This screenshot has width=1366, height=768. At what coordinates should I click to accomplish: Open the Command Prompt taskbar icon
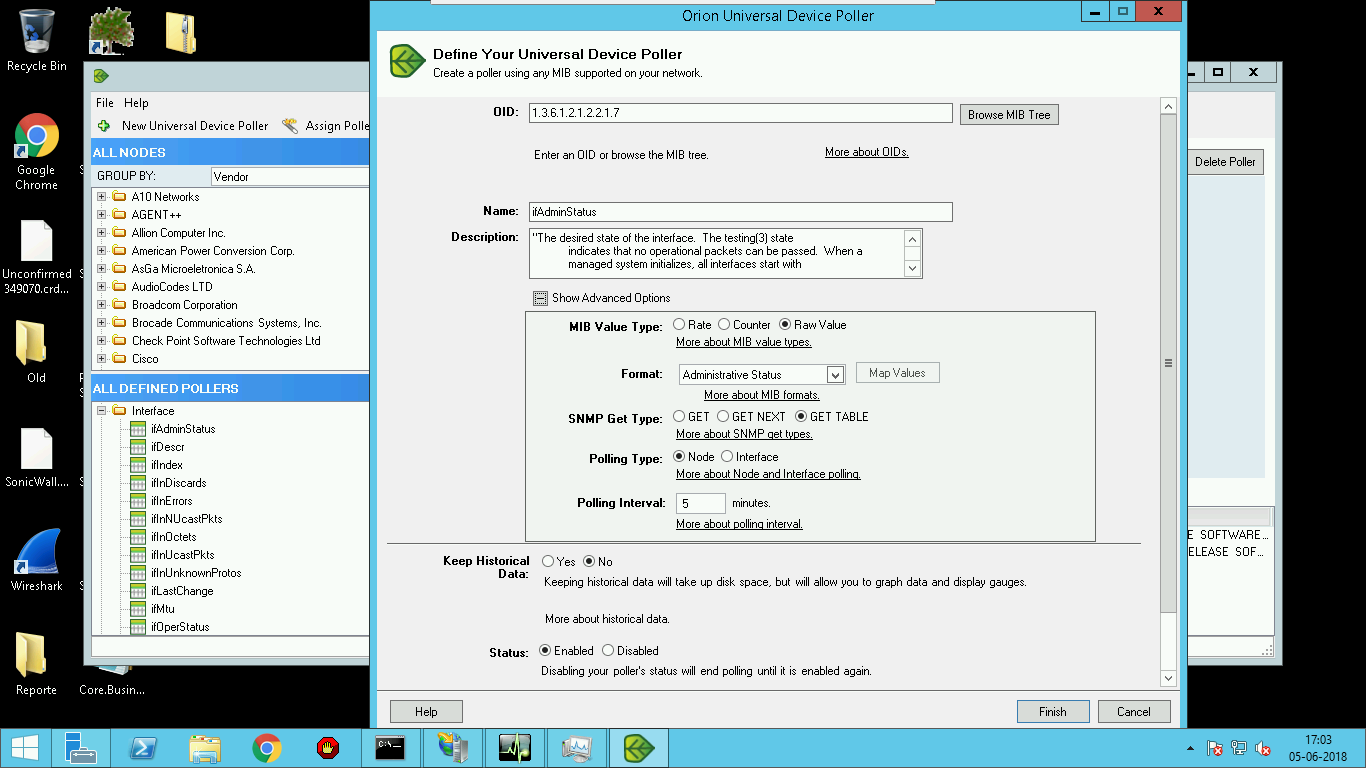[x=390, y=748]
